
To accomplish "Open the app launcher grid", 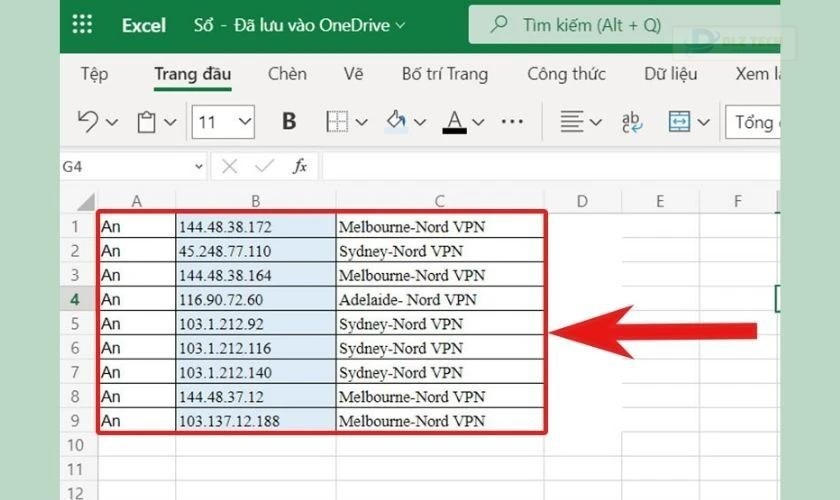I will pyautogui.click(x=82, y=25).
